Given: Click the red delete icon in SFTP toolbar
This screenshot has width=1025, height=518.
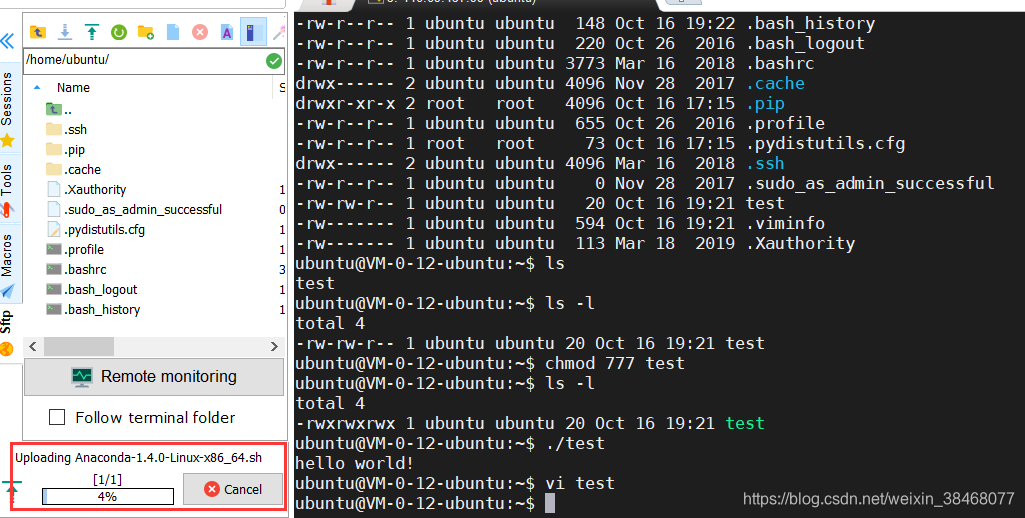Looking at the screenshot, I should (200, 31).
